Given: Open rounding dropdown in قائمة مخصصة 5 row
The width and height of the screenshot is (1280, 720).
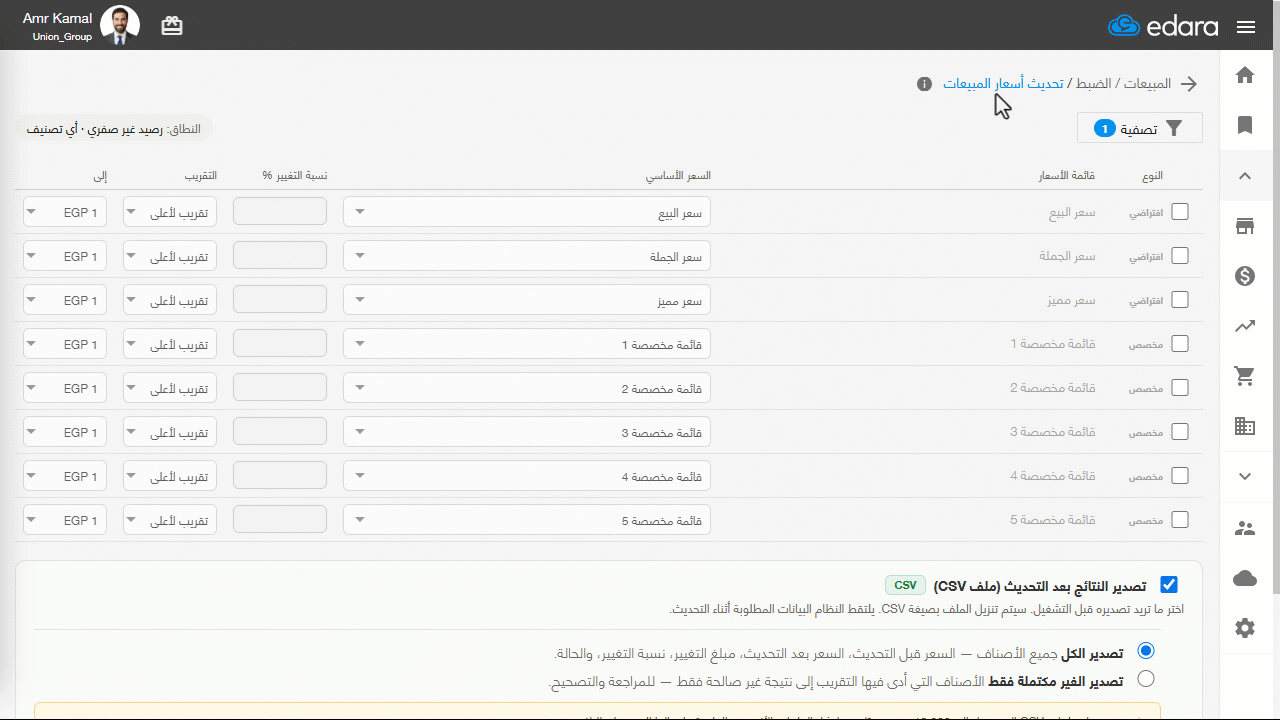Looking at the screenshot, I should (170, 520).
